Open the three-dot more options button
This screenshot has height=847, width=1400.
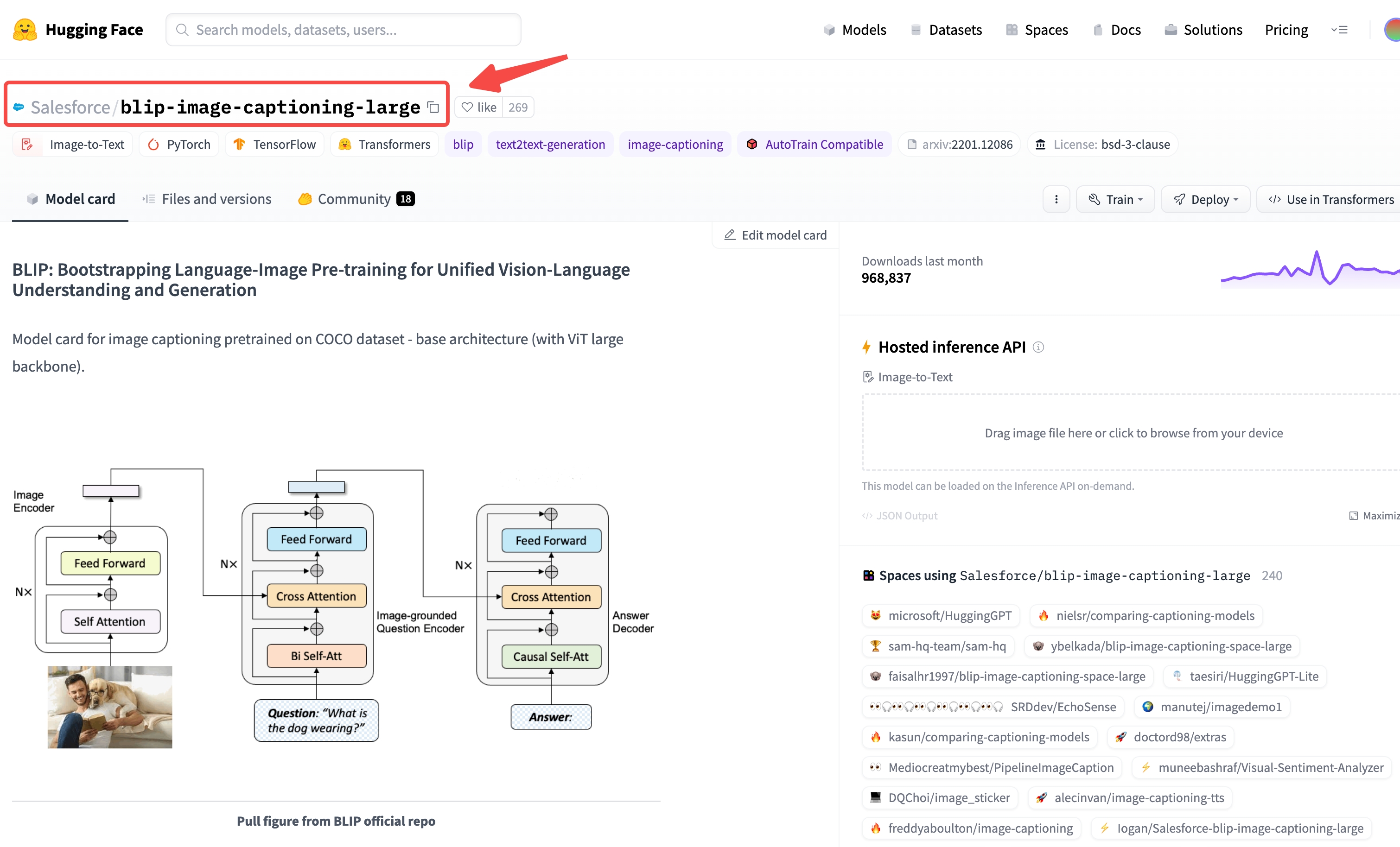click(x=1056, y=199)
